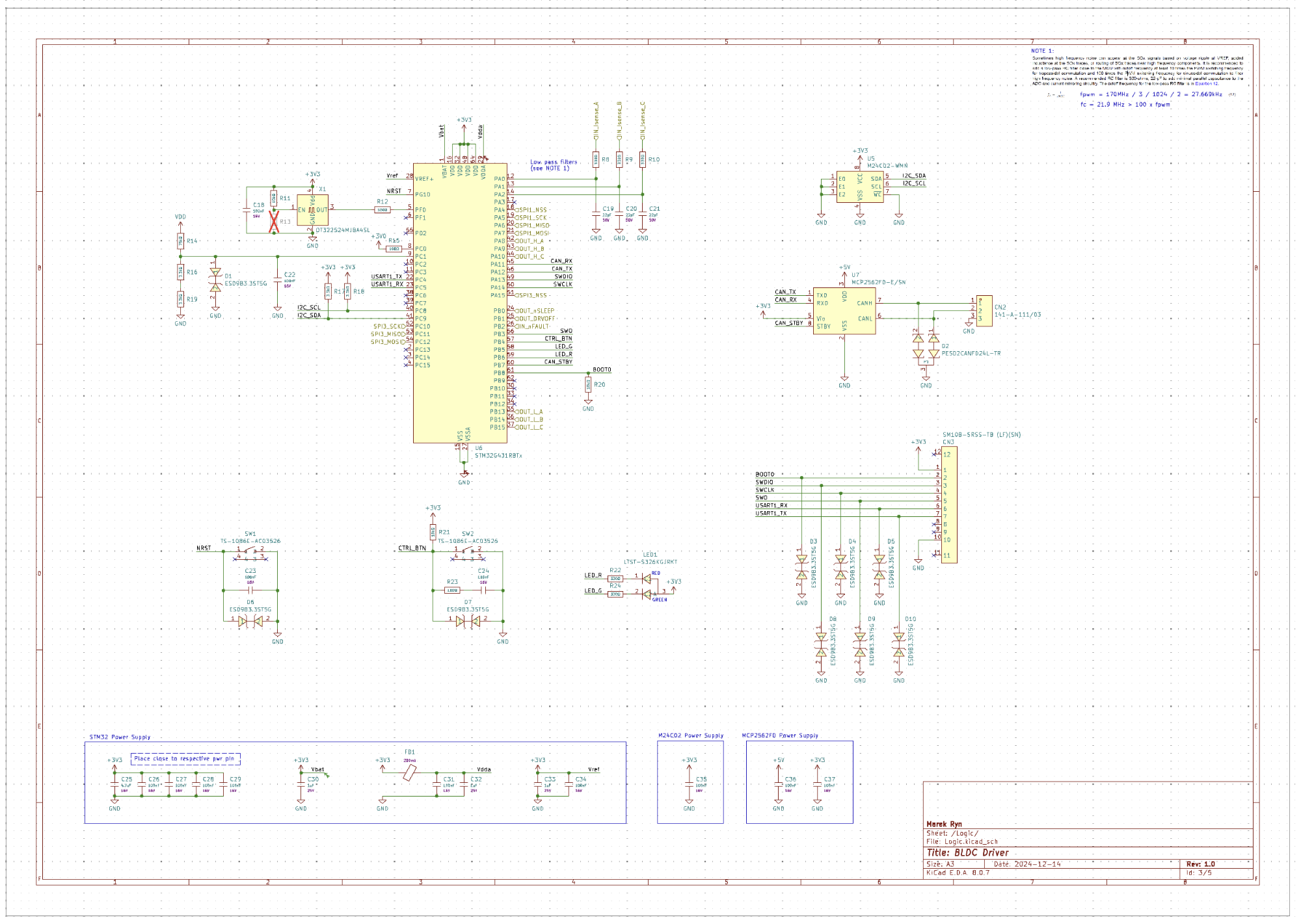Click the CN2 three-pin connector symbol
The height and width of the screenshot is (924, 1301).
984,311
